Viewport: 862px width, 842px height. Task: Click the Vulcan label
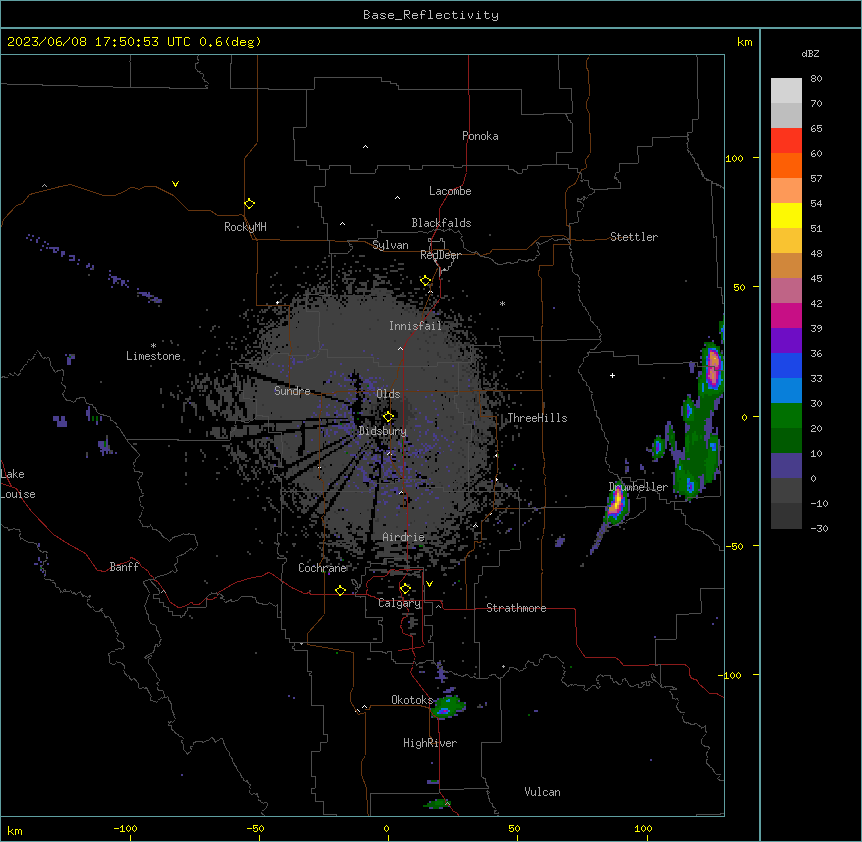pyautogui.click(x=543, y=792)
